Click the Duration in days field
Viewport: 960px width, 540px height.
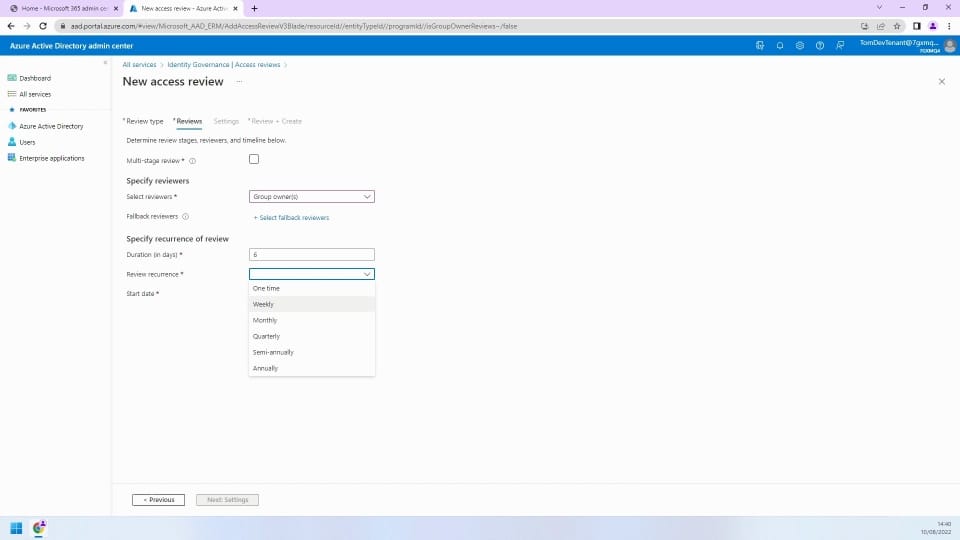(312, 255)
